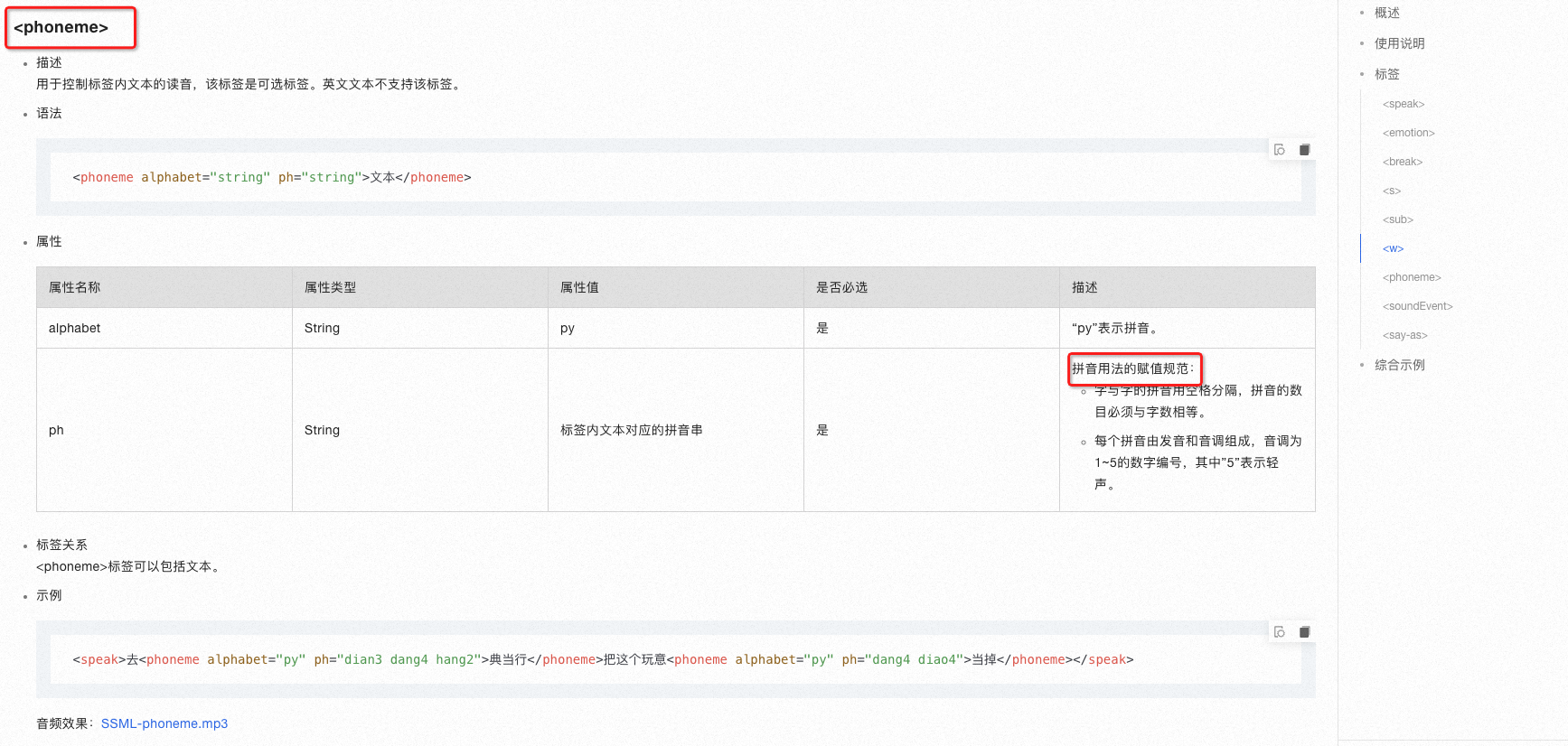
Task: Click the <phoneme>标签可以包括文本 sentence
Action: (130, 566)
